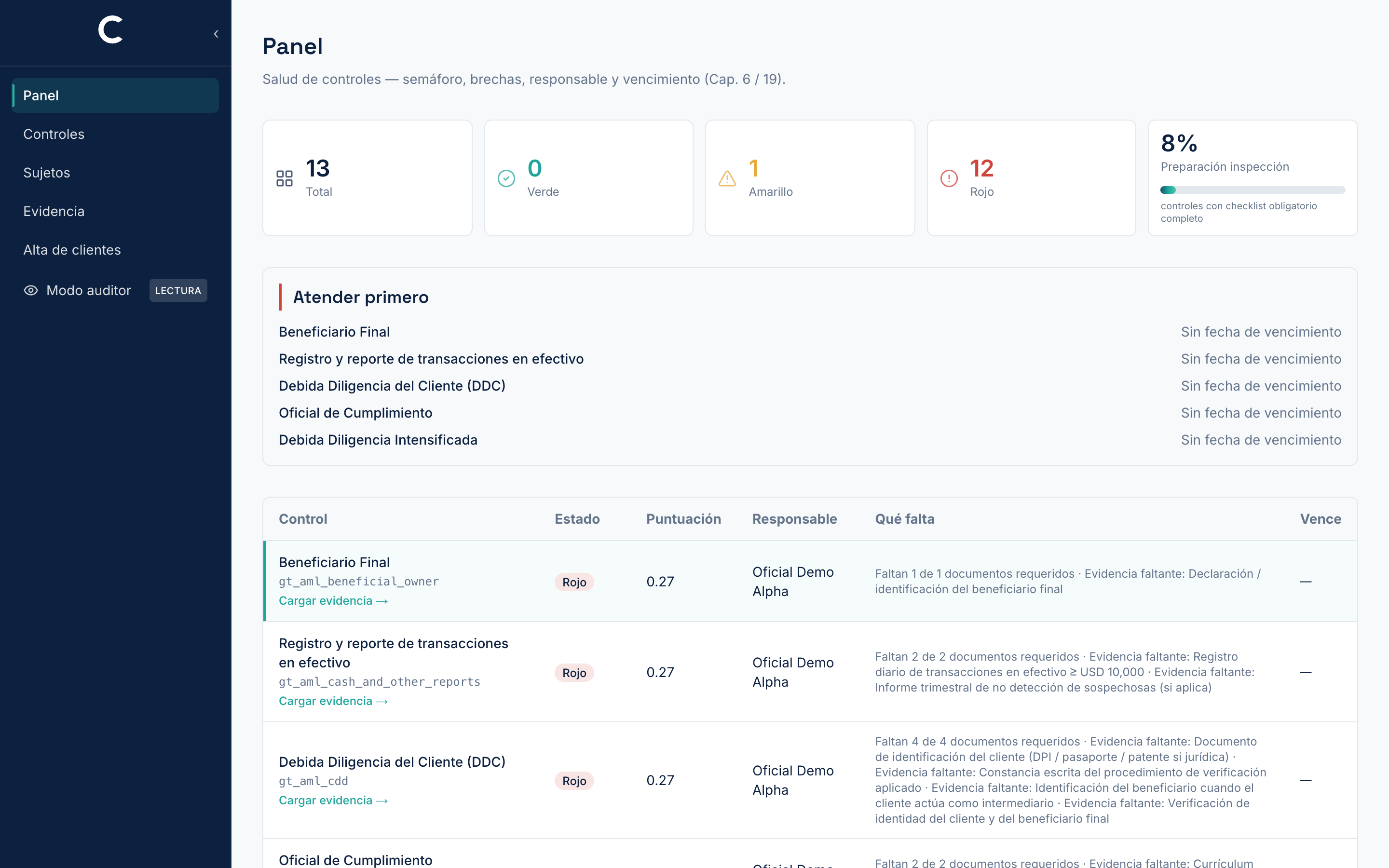Click the alert circle on the Rojo card
This screenshot has height=868, width=1389.
(x=949, y=178)
